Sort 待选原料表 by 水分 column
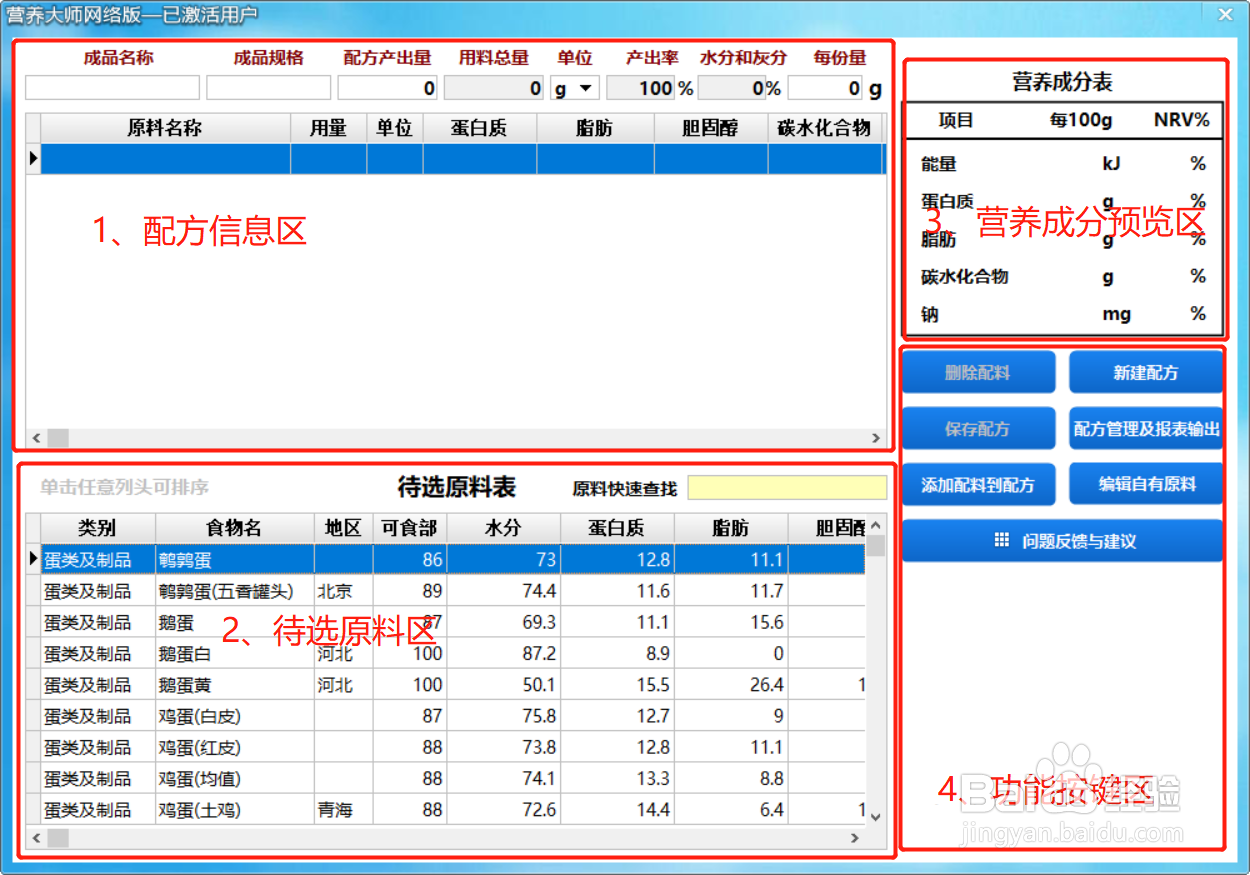The height and width of the screenshot is (875, 1250). [505, 527]
